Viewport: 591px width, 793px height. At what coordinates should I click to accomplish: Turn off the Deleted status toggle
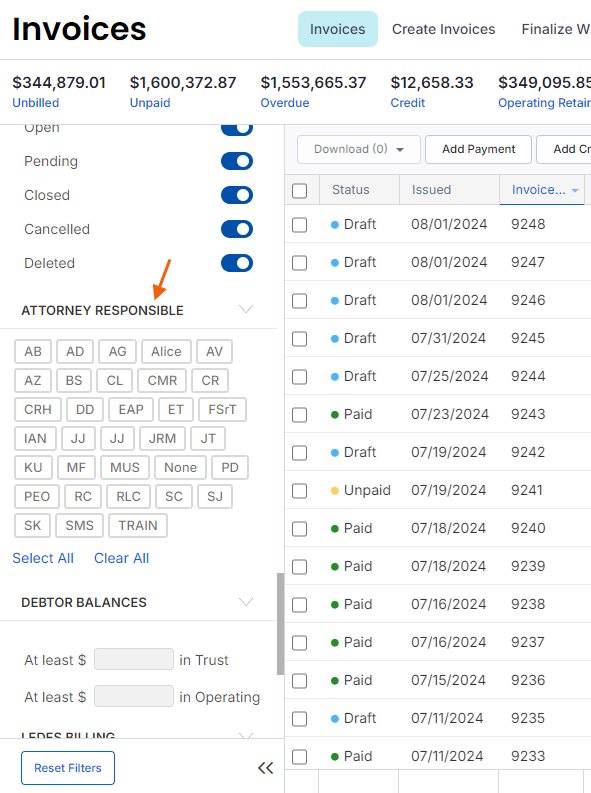(x=237, y=263)
